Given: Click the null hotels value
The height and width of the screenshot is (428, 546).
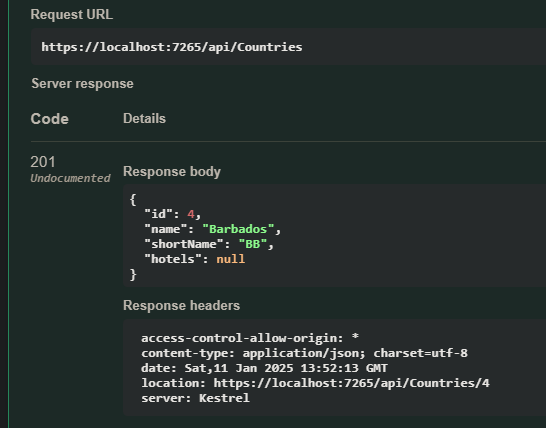Looking at the screenshot, I should point(231,259).
